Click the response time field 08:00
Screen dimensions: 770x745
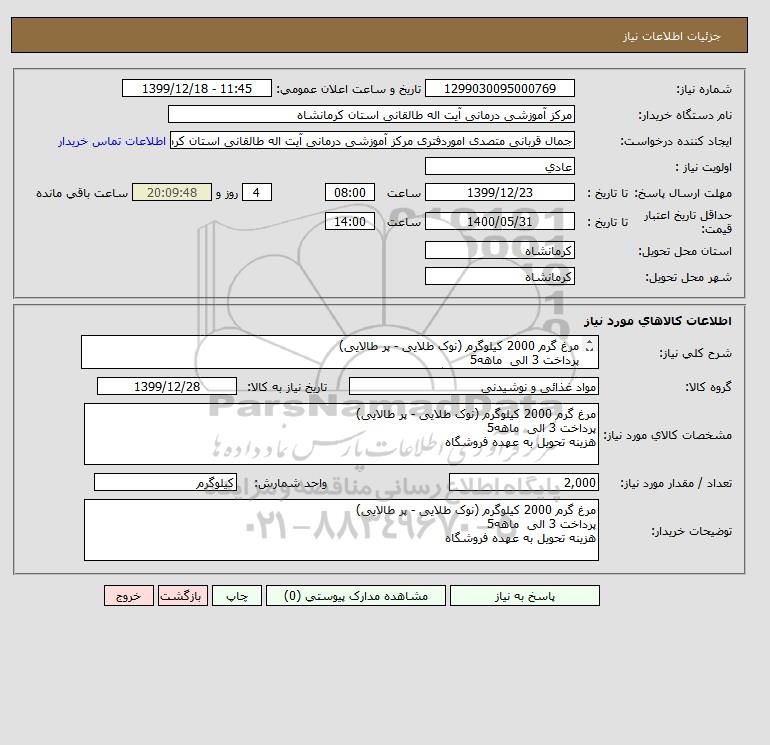(x=350, y=193)
